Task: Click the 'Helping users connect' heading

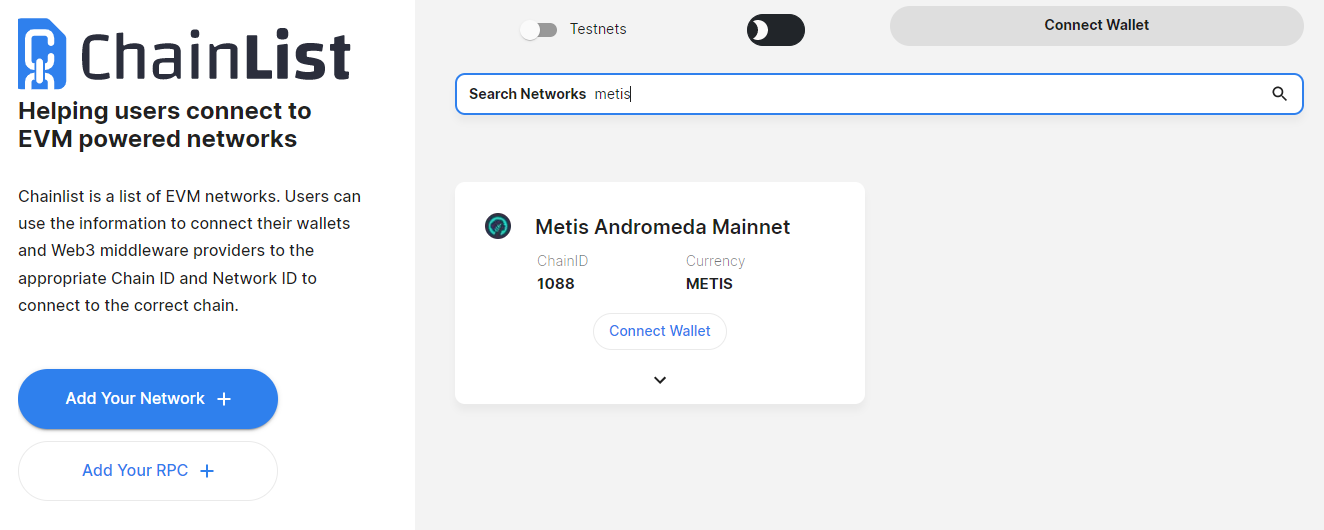Action: (165, 125)
